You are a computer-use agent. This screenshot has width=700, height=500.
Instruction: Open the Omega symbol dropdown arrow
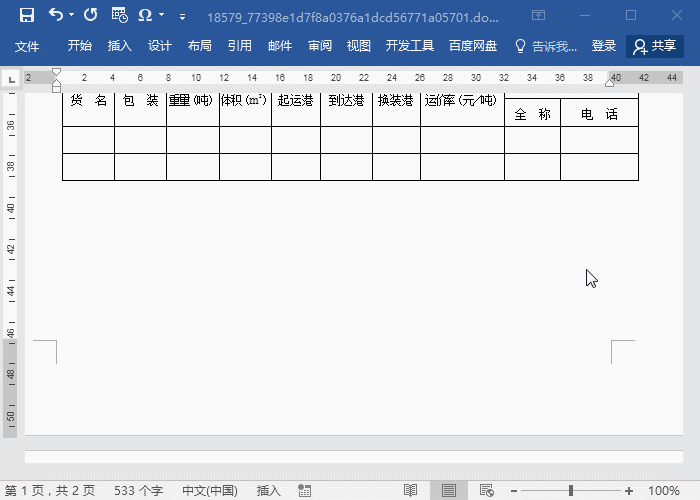coord(162,15)
